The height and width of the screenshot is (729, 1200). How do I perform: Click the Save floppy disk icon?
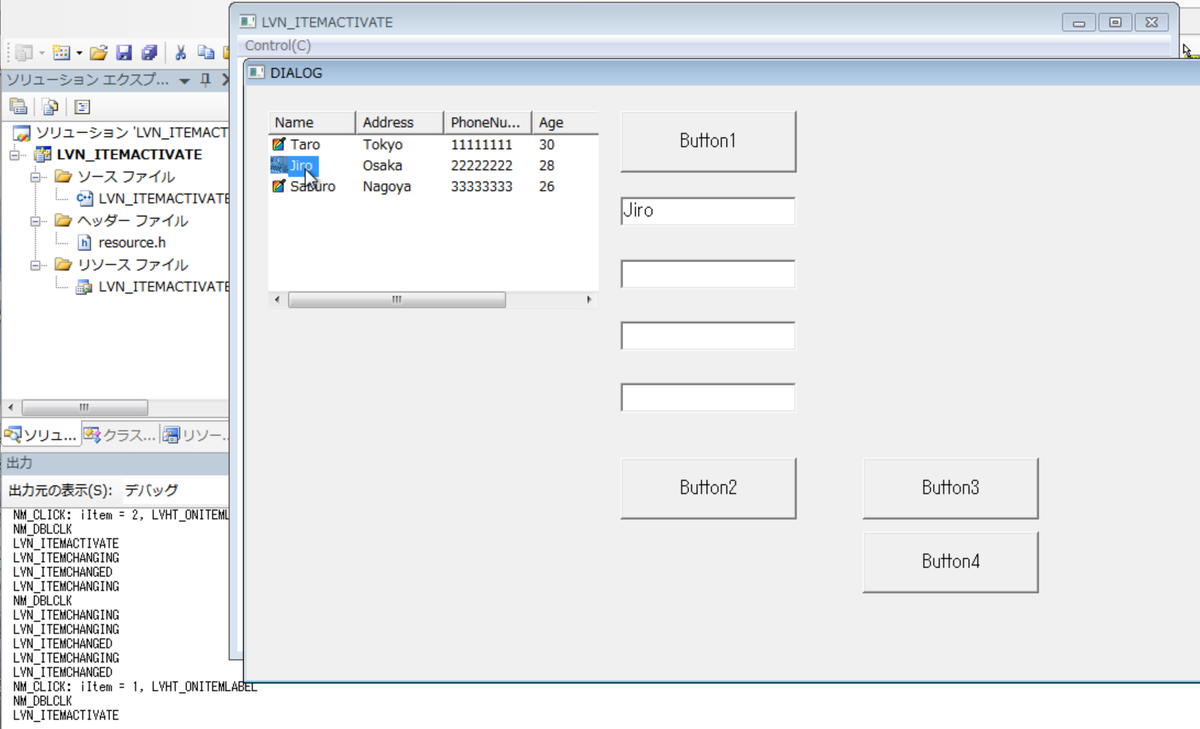pyautogui.click(x=124, y=53)
